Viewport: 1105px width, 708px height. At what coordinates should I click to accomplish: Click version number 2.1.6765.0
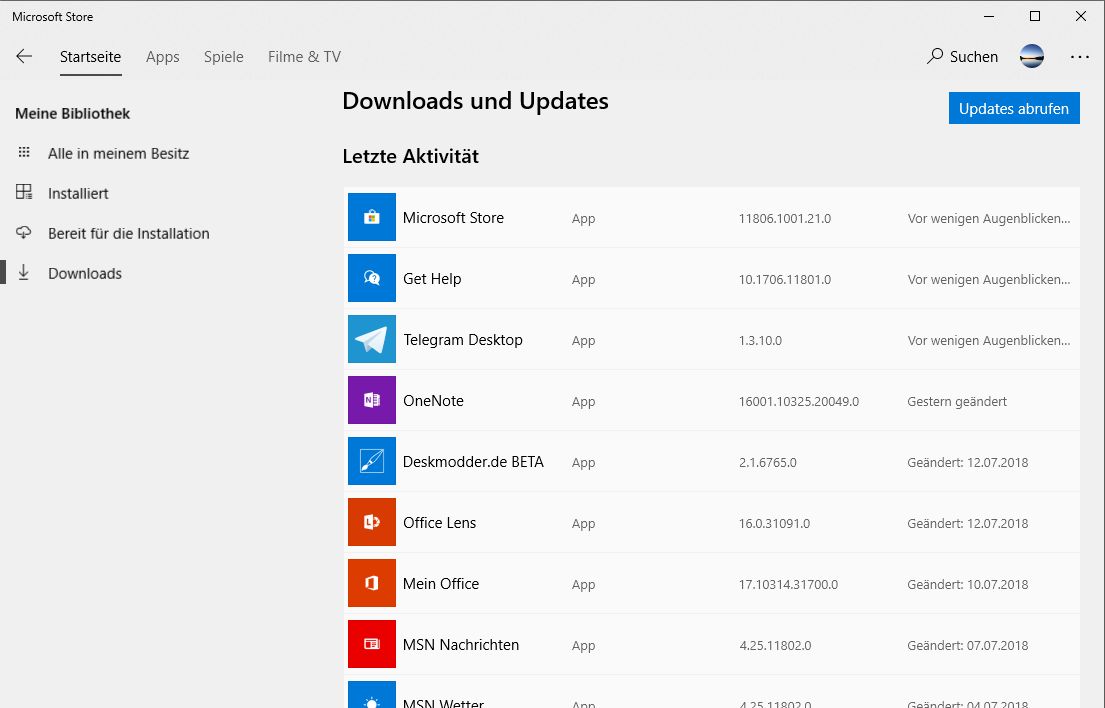(x=768, y=463)
